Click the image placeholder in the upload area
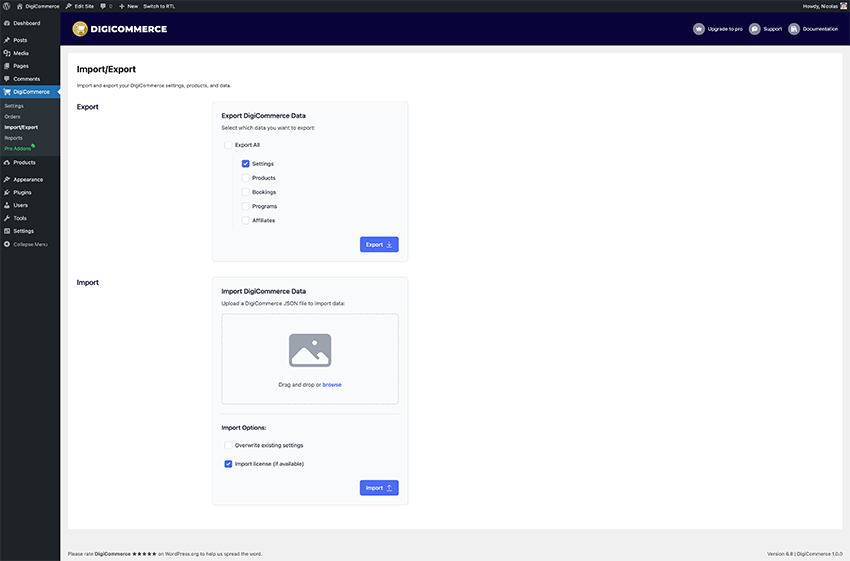850x561 pixels. (310, 350)
